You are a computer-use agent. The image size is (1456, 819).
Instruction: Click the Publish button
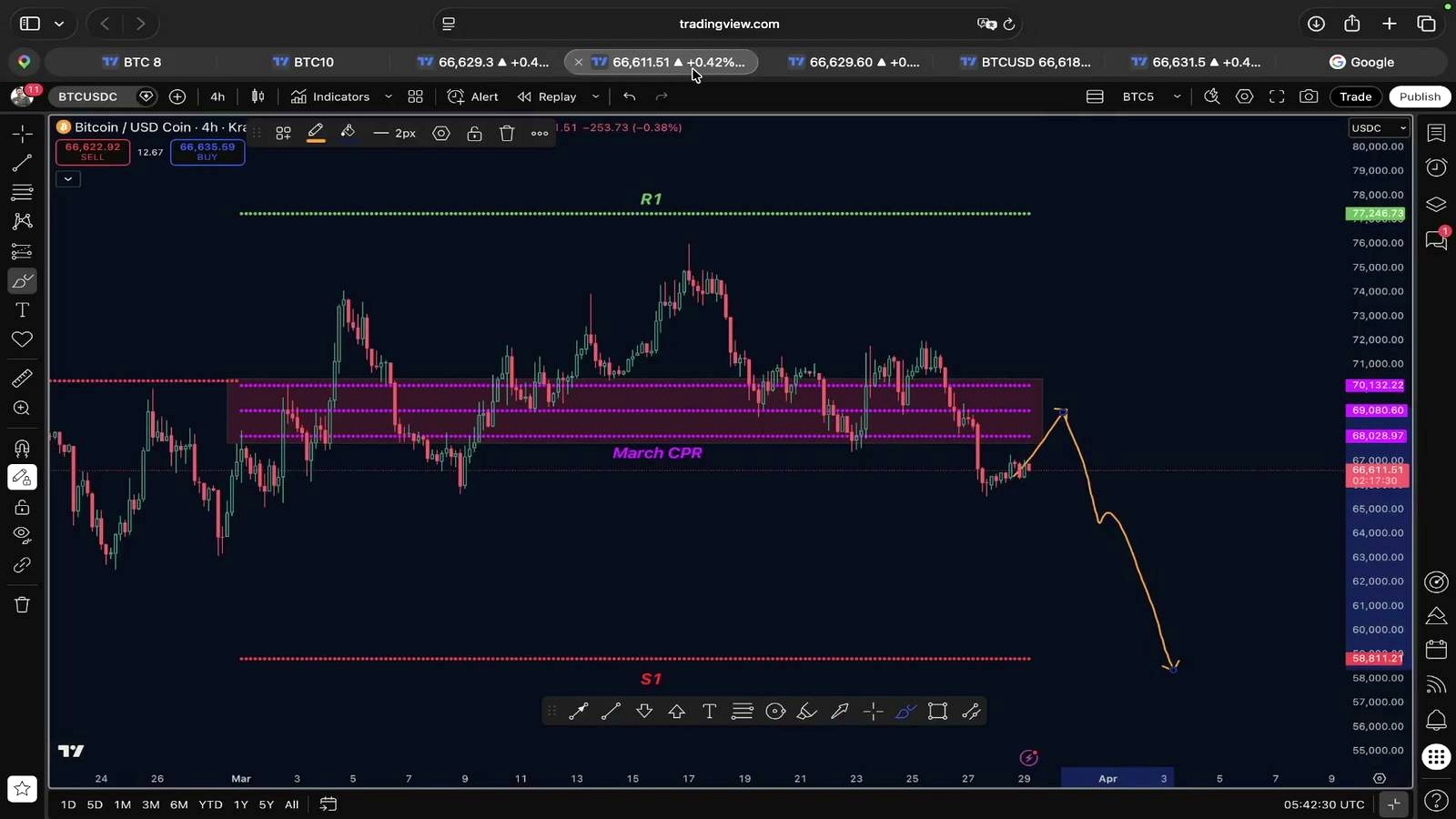pos(1420,96)
